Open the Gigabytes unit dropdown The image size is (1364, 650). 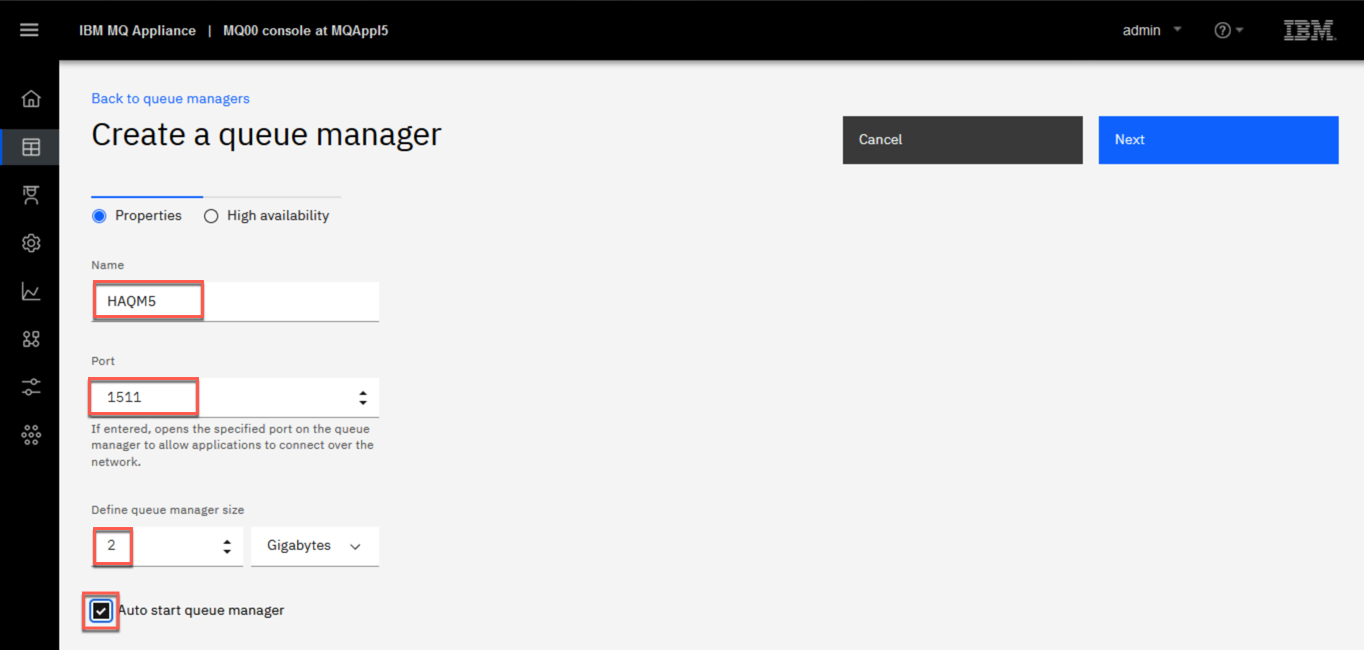[x=315, y=546]
